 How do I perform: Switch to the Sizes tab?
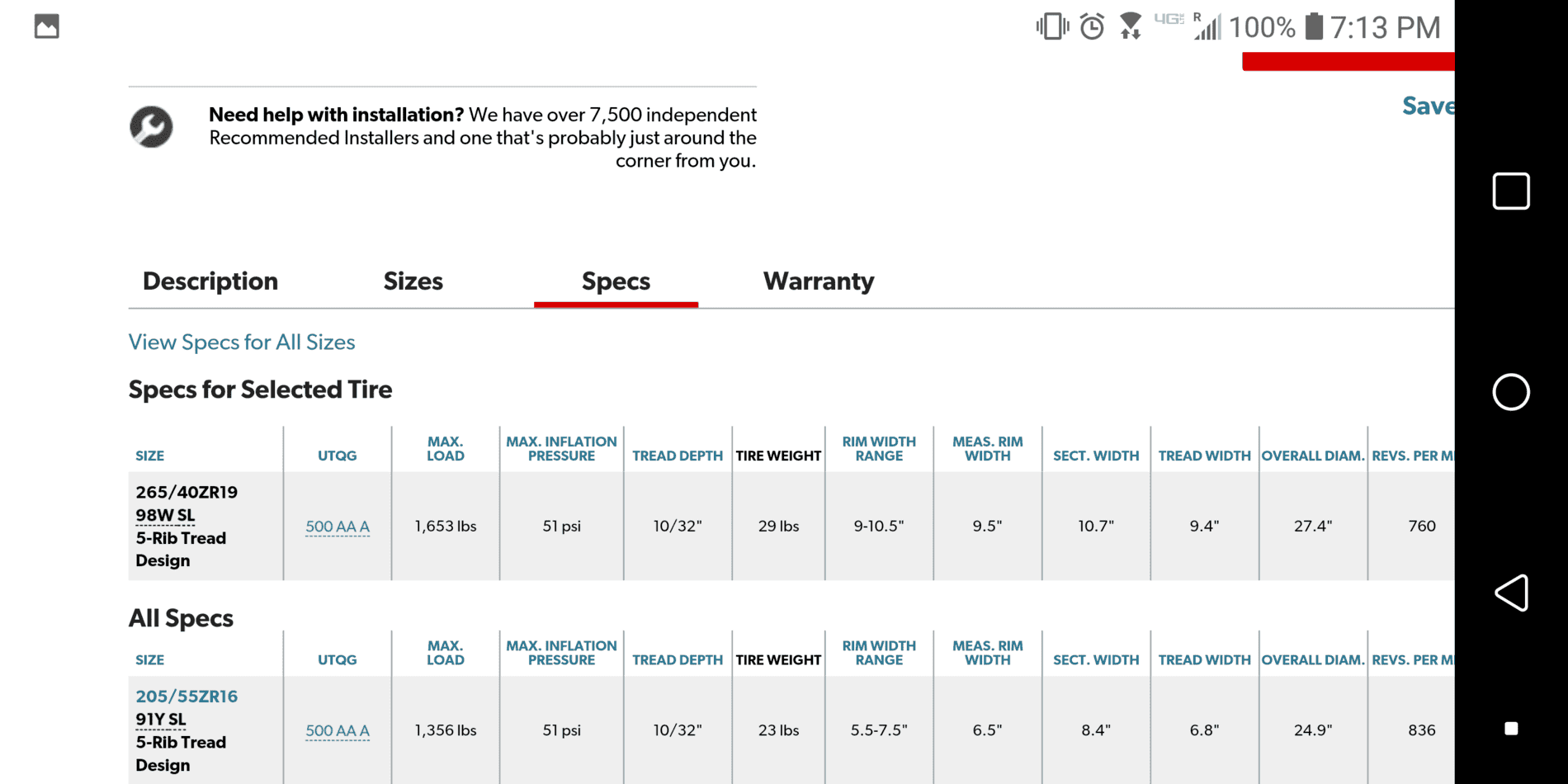pos(413,281)
